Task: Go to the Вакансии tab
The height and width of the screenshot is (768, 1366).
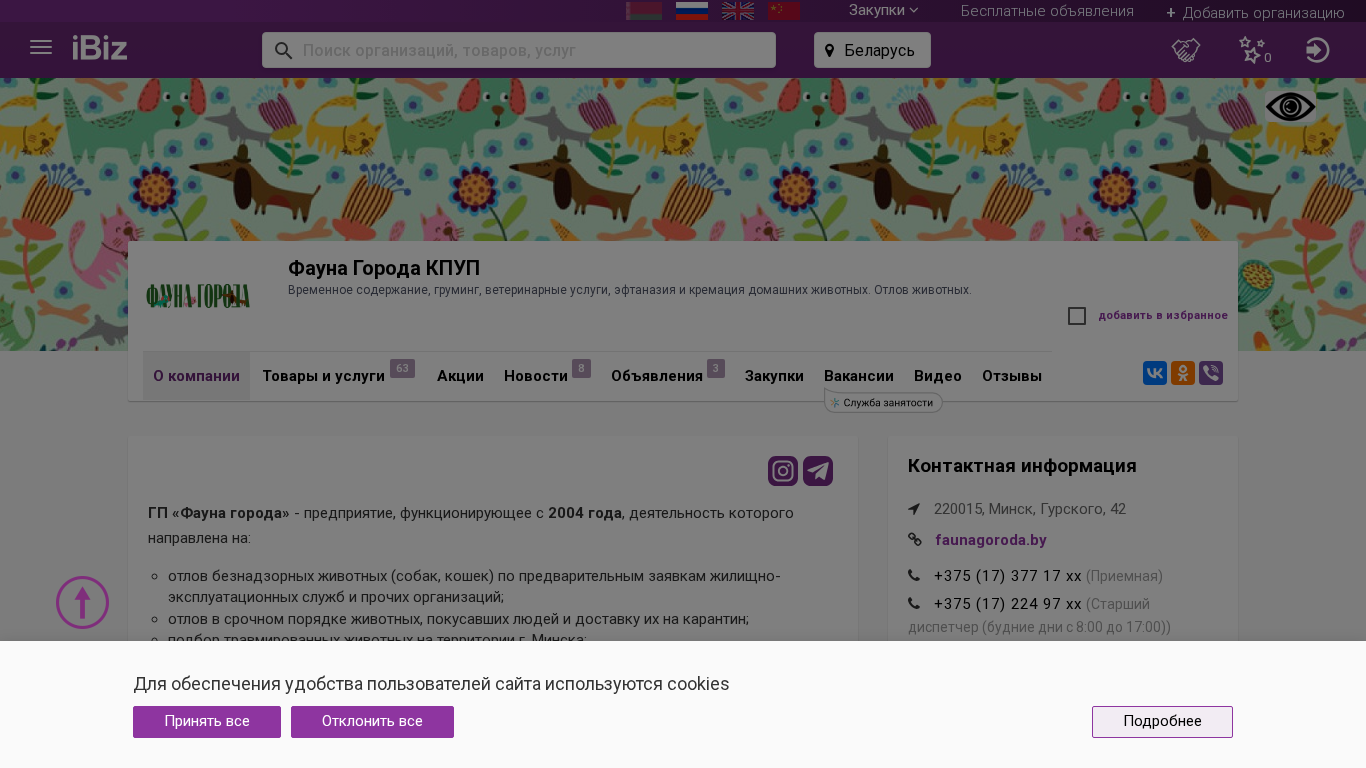Action: (859, 376)
